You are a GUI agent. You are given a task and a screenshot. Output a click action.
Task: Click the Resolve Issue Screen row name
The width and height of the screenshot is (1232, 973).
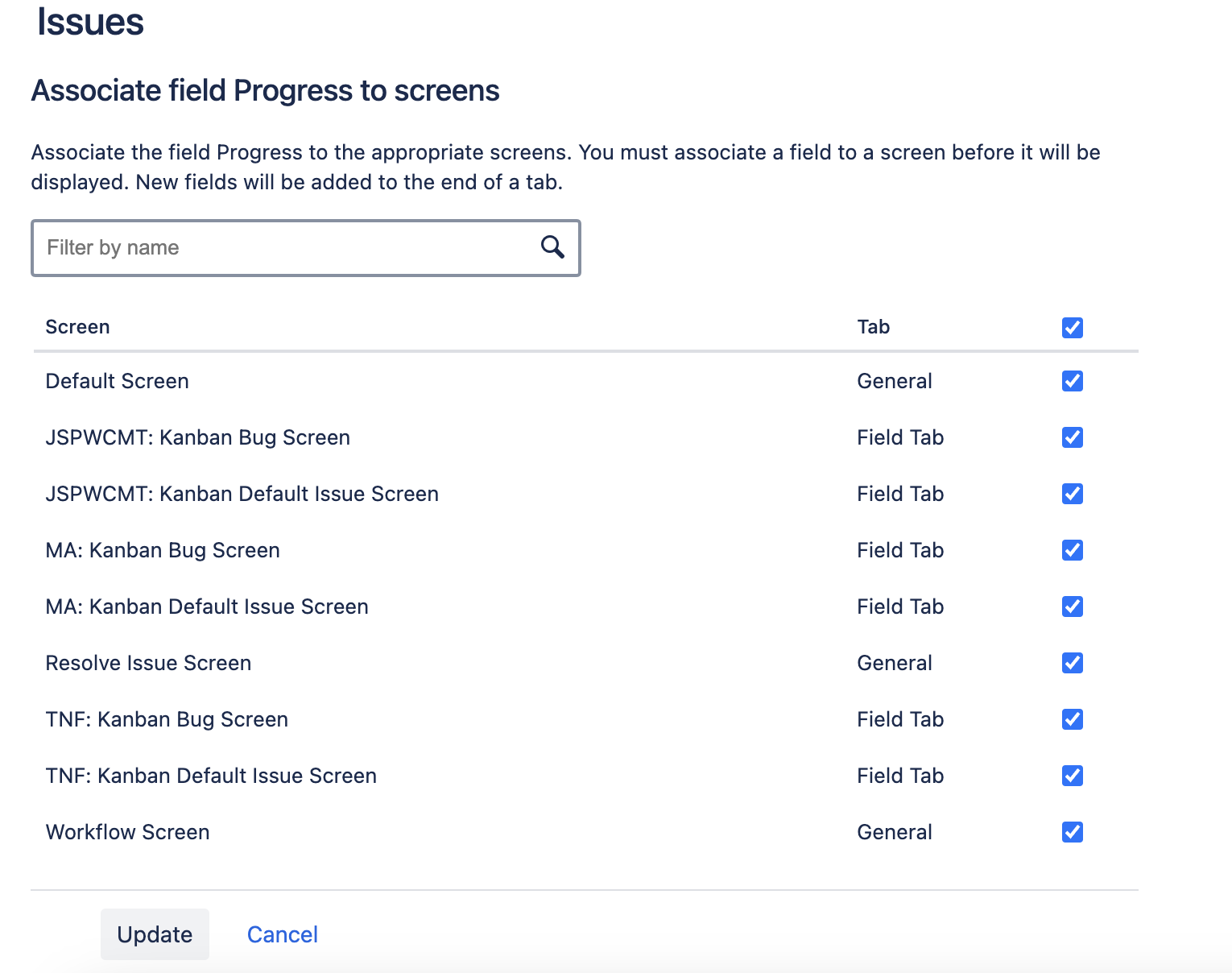tap(148, 663)
